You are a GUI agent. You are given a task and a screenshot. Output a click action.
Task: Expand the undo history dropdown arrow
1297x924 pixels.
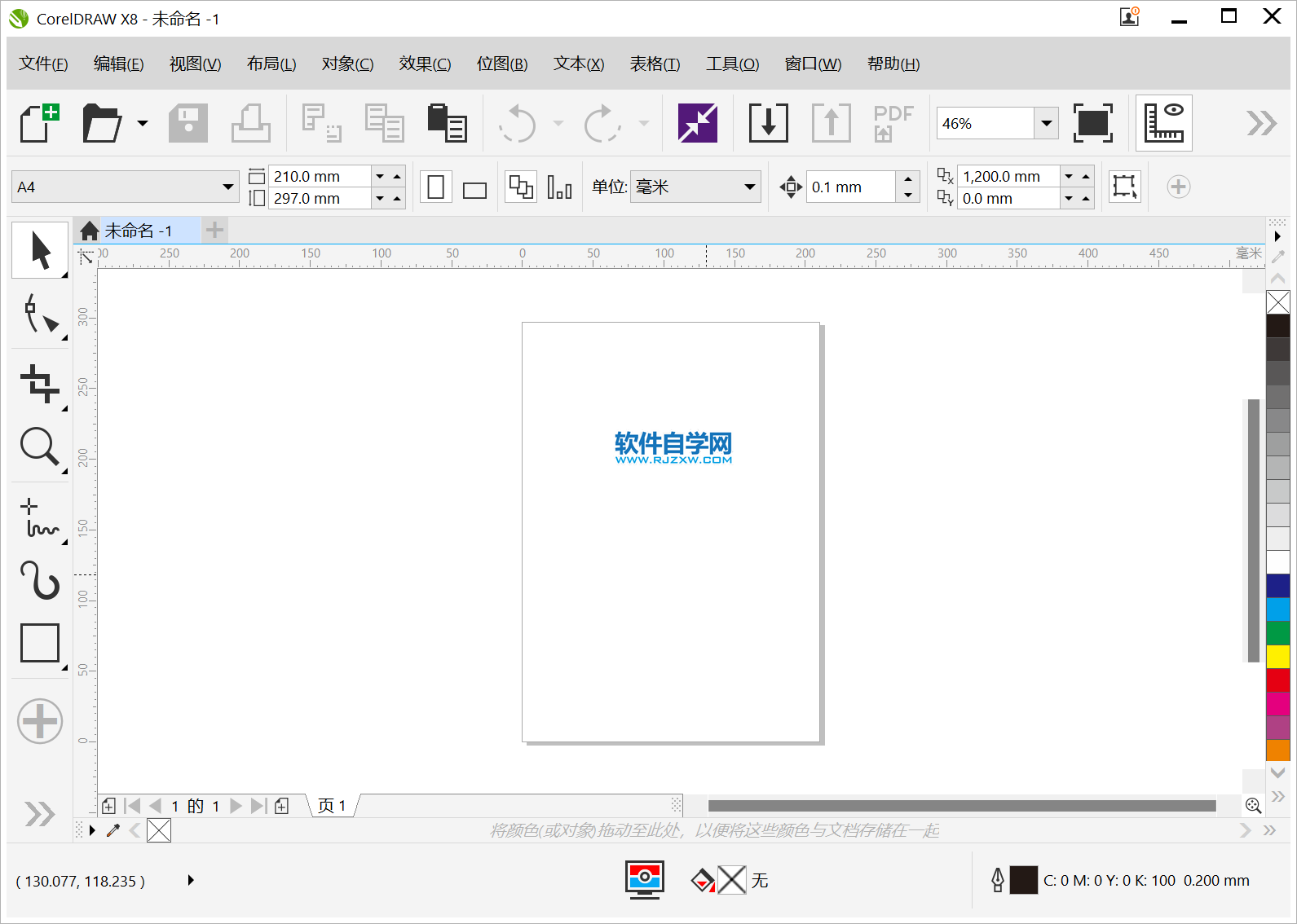(x=558, y=123)
